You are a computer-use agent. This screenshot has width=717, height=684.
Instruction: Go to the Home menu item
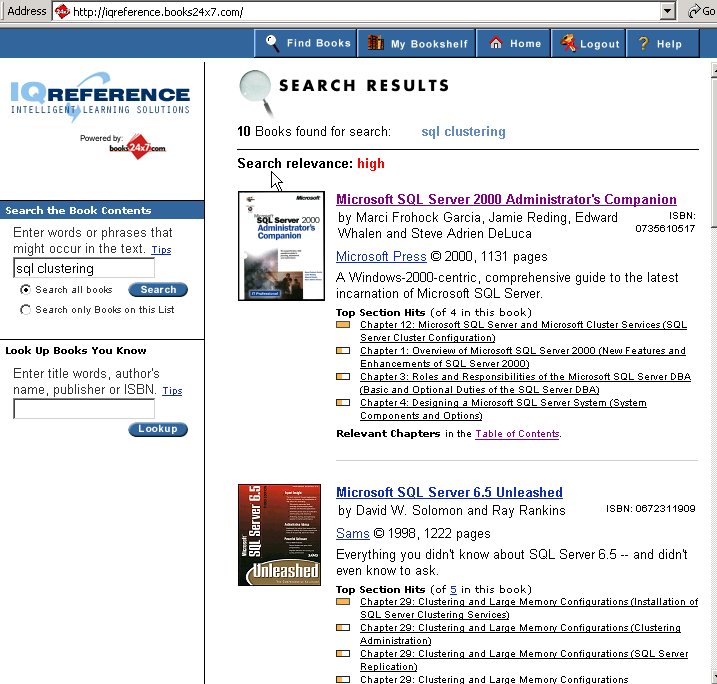coord(513,43)
